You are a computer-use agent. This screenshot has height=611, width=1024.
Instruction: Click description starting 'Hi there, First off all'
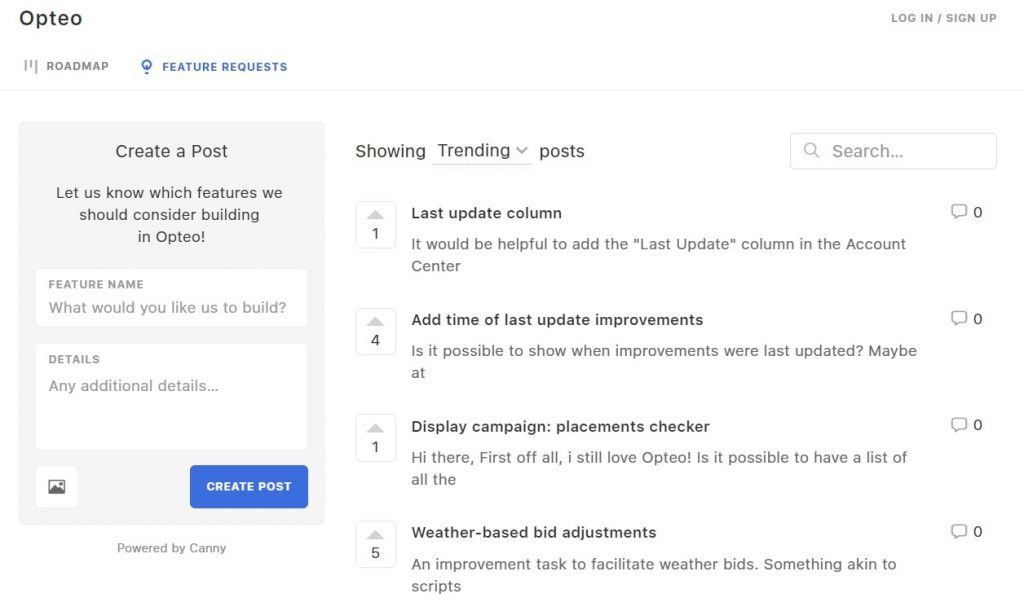(659, 468)
